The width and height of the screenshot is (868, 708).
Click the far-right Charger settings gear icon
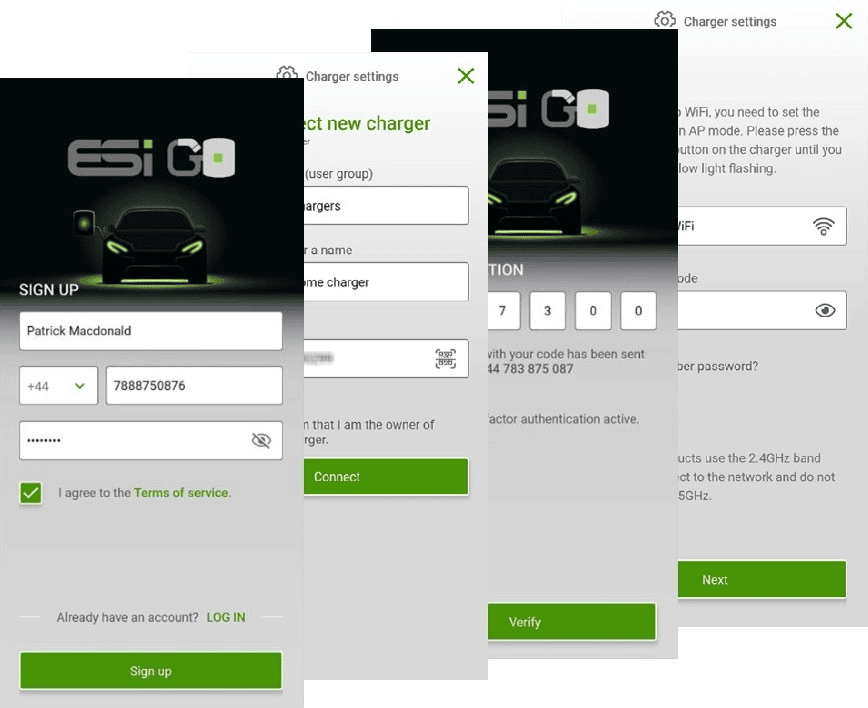point(664,20)
